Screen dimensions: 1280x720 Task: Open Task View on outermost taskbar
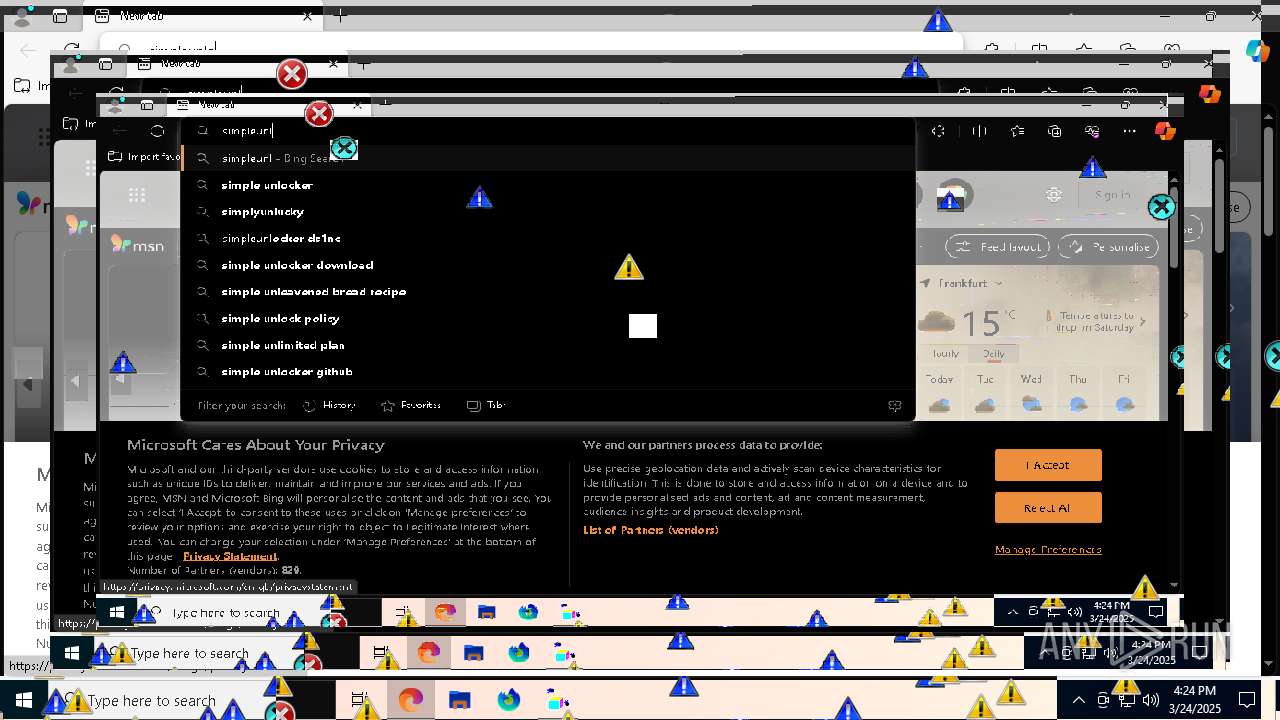(360, 700)
